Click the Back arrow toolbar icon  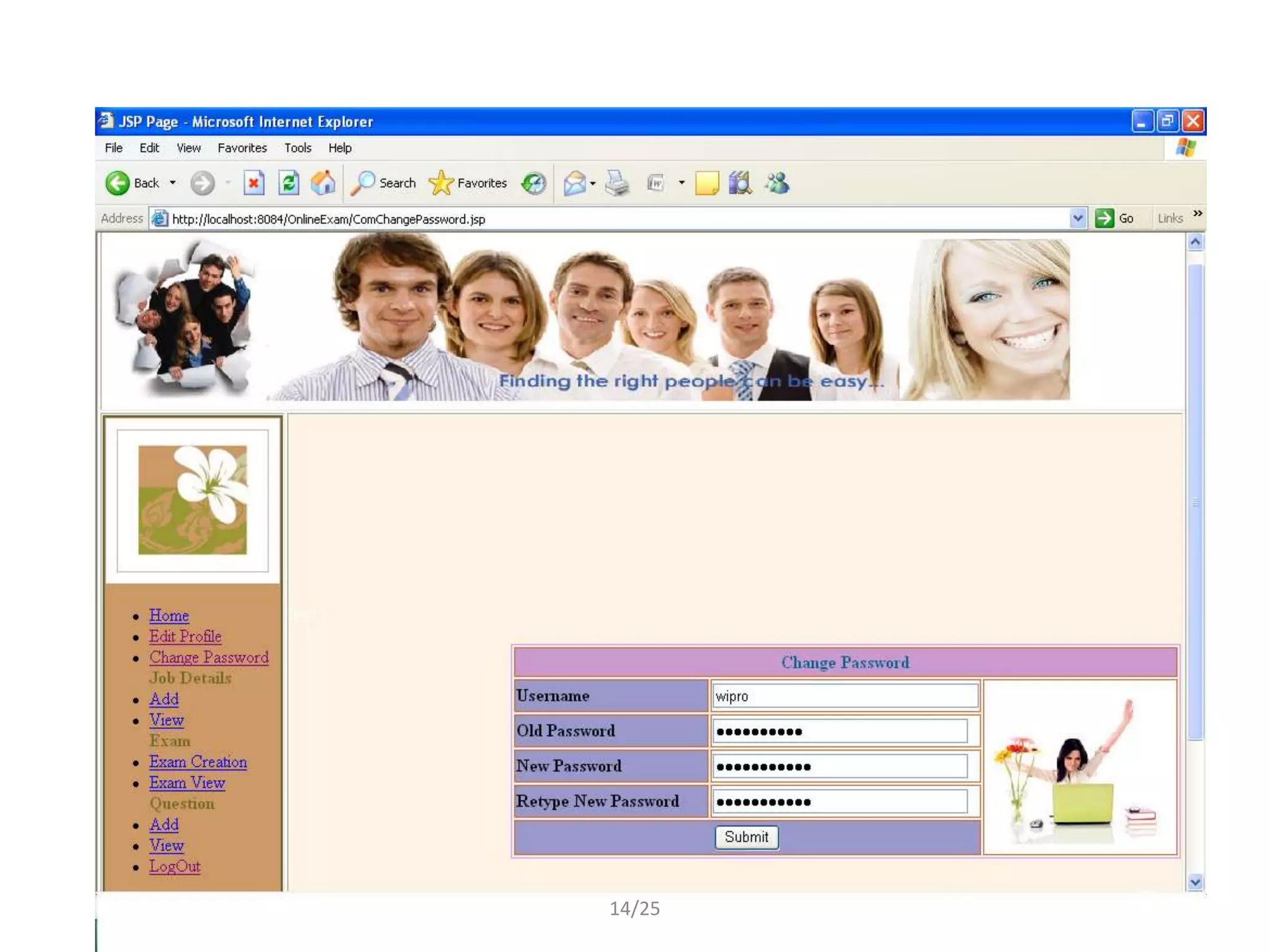(x=118, y=183)
